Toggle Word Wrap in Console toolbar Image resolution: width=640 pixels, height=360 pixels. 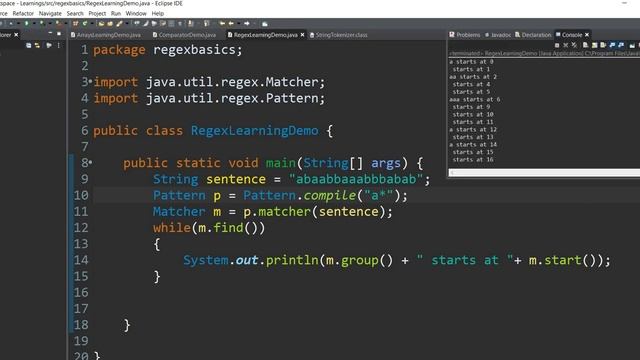coord(603,45)
